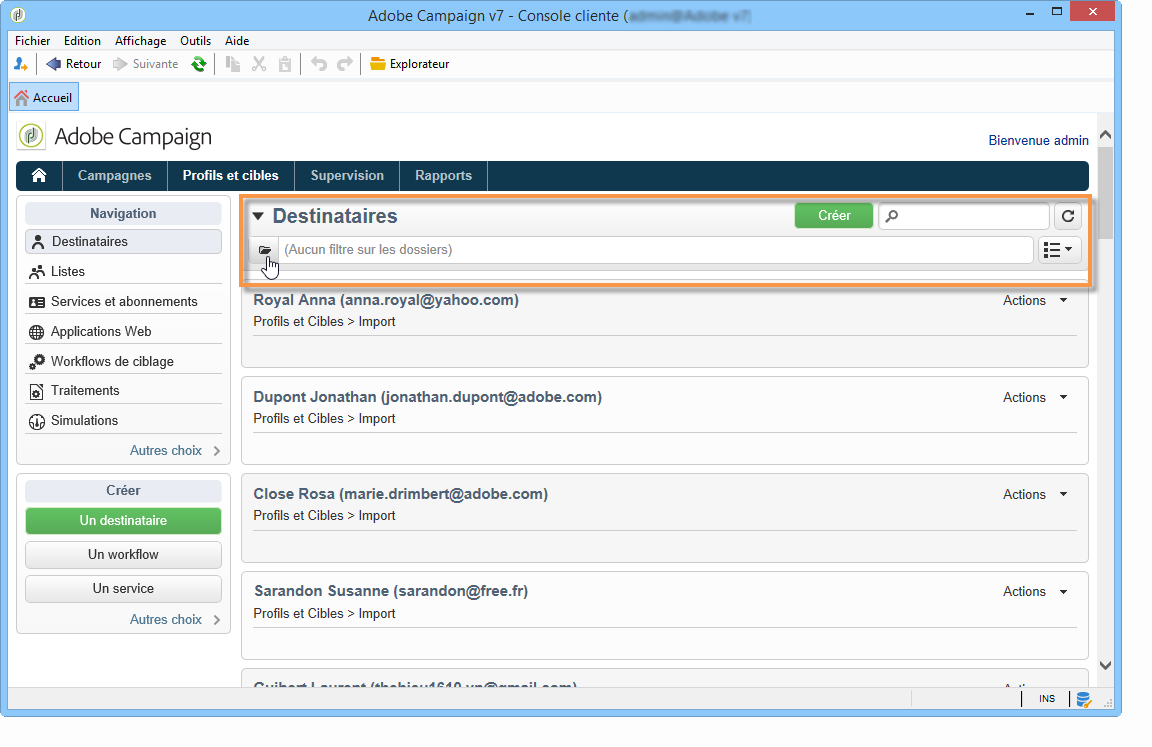This screenshot has height=747, width=1152.
Task: Click Autres choix under Navigation
Action: (x=175, y=451)
